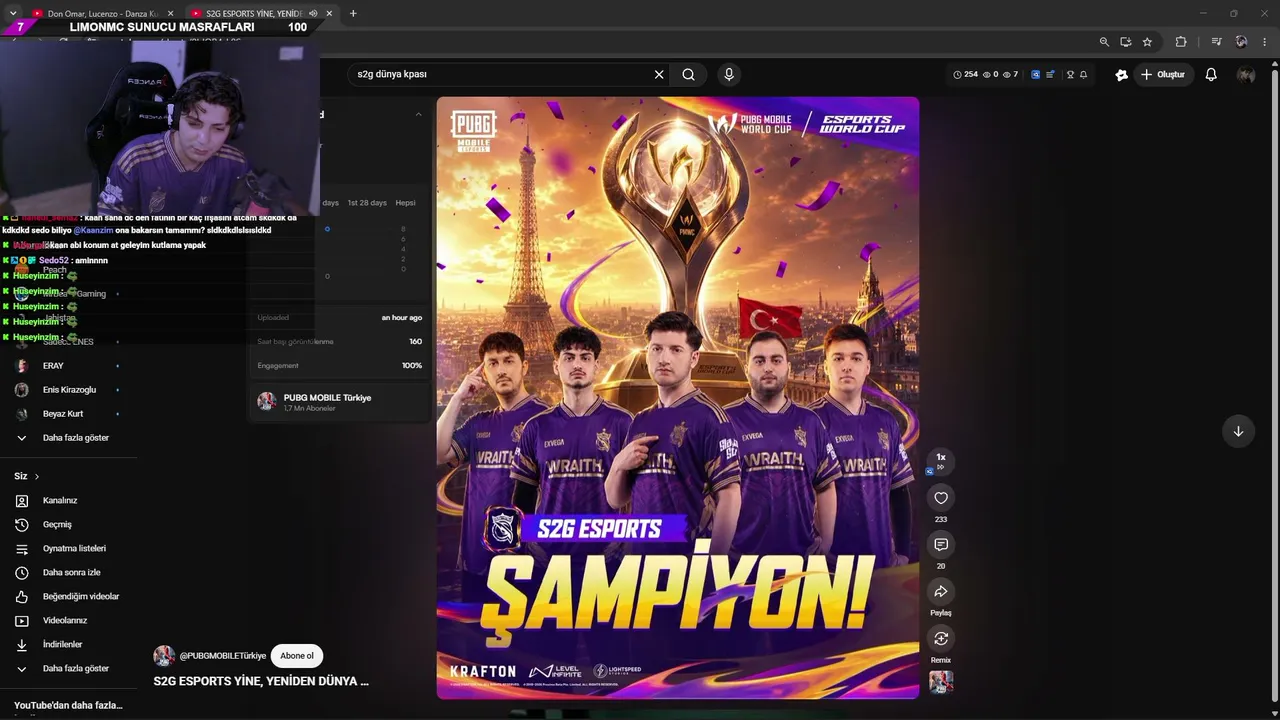Bookmark this page with the star
Viewport: 1280px width, 720px height.
(x=1147, y=42)
